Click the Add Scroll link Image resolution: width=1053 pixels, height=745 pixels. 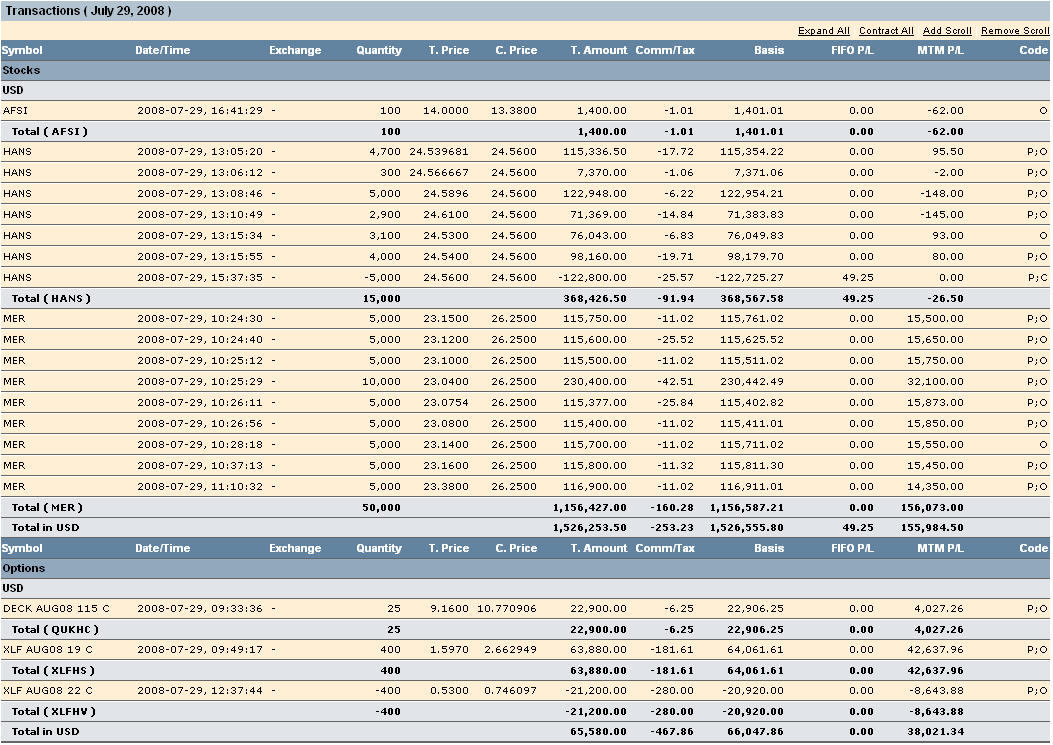[x=947, y=31]
